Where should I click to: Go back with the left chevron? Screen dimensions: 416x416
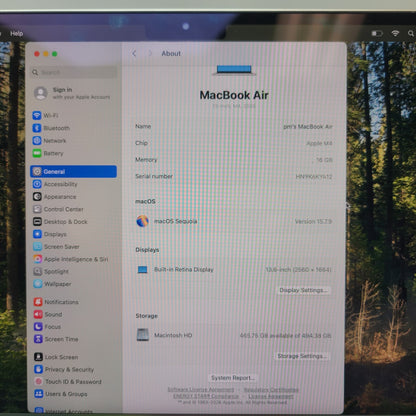tap(134, 53)
